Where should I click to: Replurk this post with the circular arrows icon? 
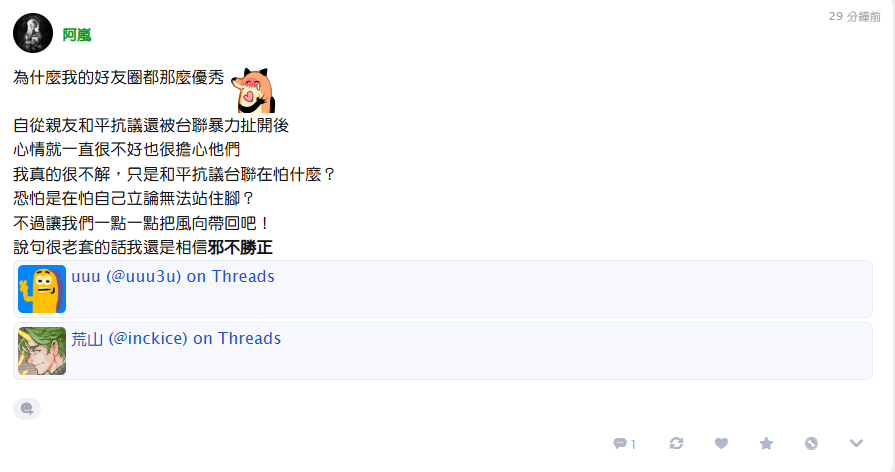click(676, 443)
